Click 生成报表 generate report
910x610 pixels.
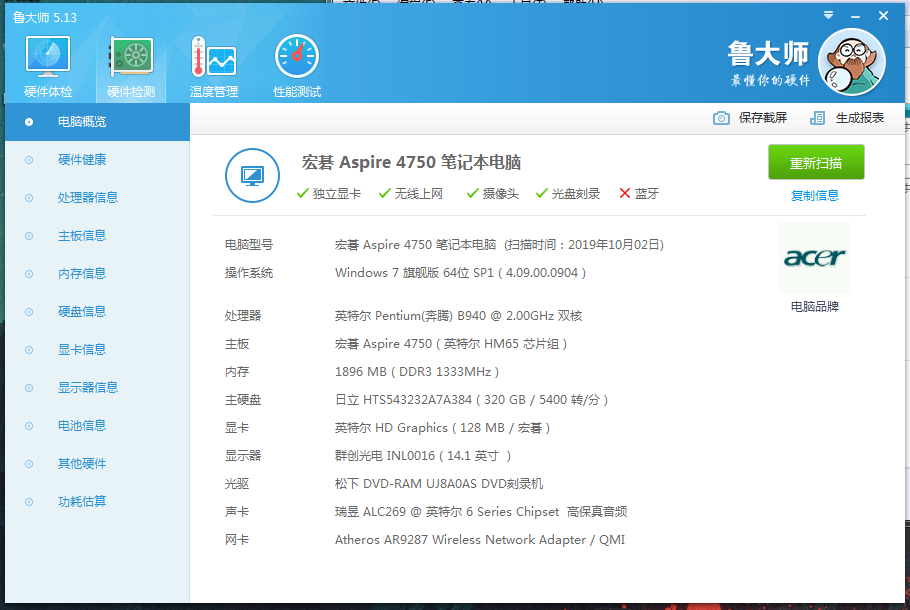point(860,118)
